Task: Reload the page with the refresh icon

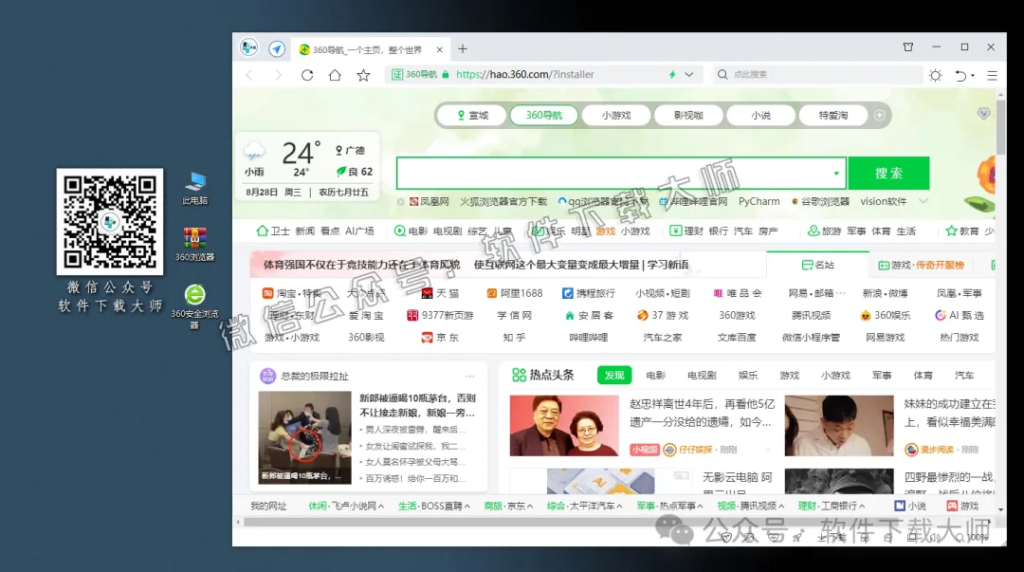Action: click(307, 75)
